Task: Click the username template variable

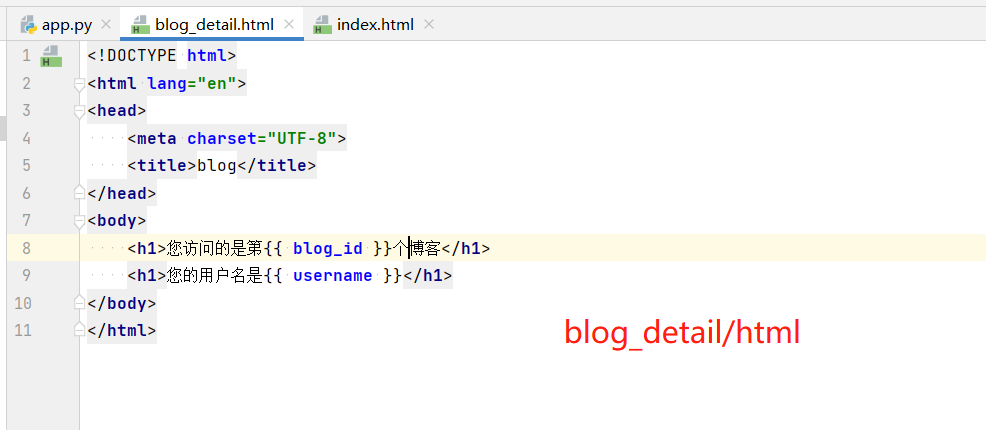Action: tap(333, 275)
